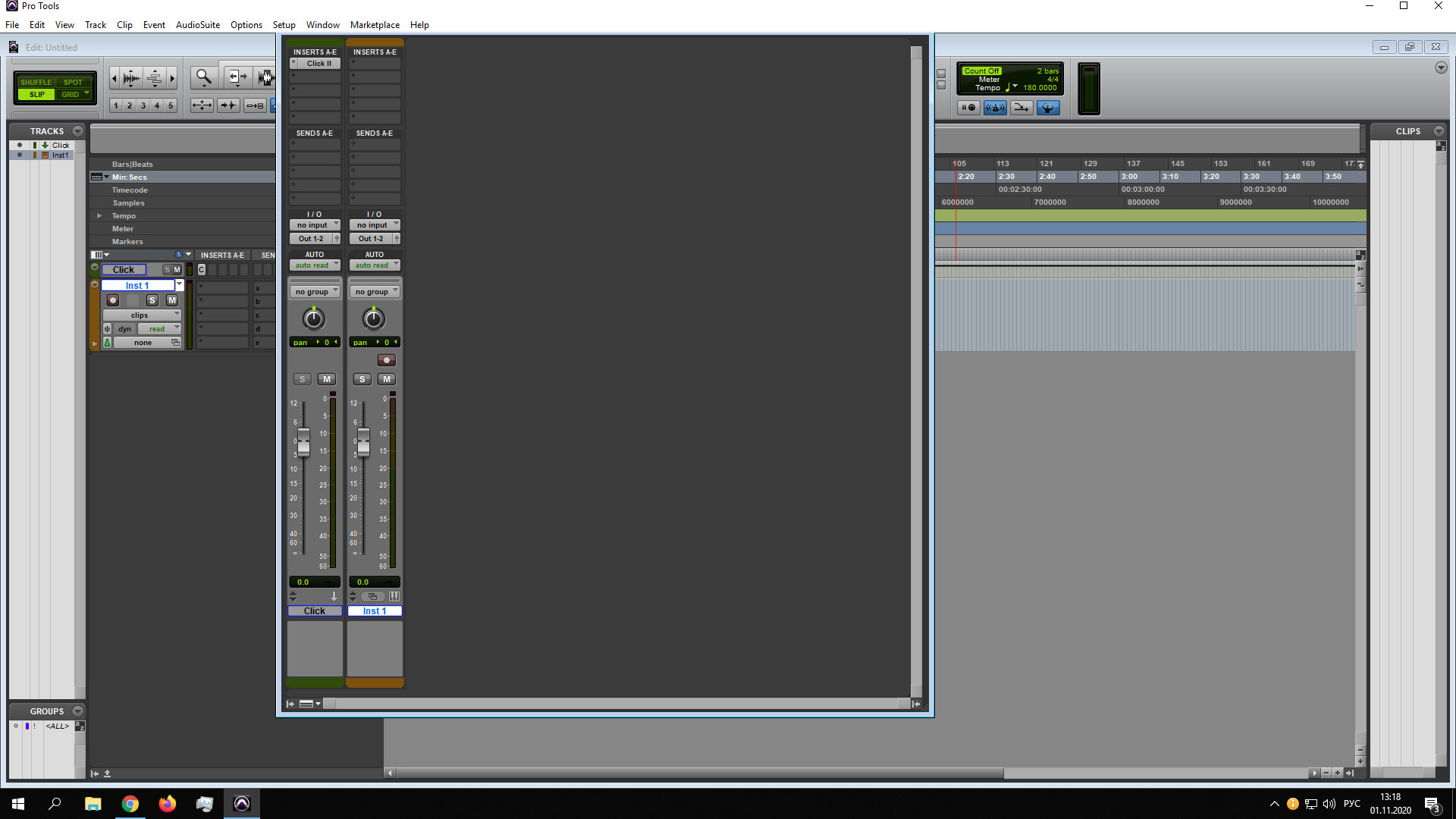Click the Tab to Transients button

pos(228,105)
